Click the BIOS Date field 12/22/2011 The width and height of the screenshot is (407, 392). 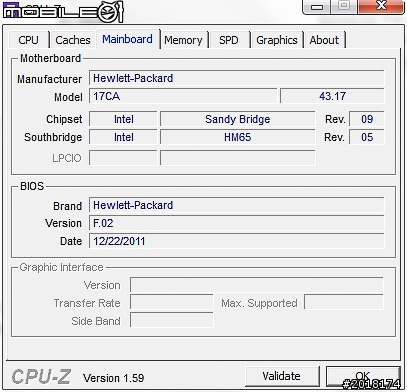click(237, 241)
